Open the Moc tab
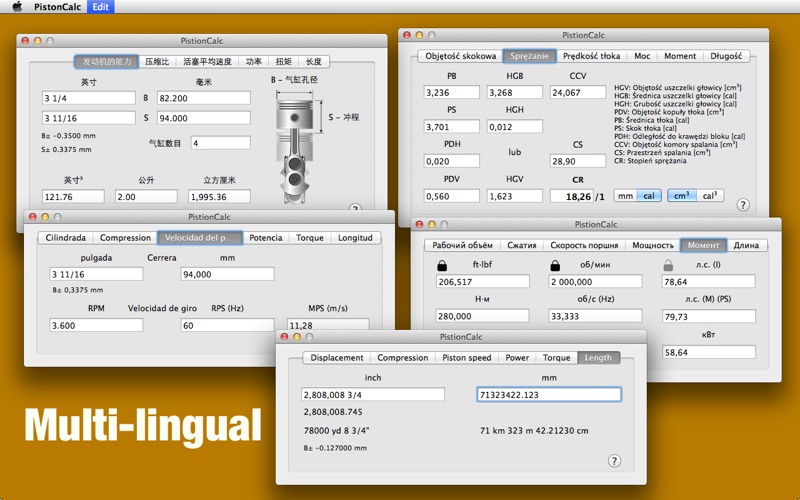Screen dimensions: 800x500 642,56
